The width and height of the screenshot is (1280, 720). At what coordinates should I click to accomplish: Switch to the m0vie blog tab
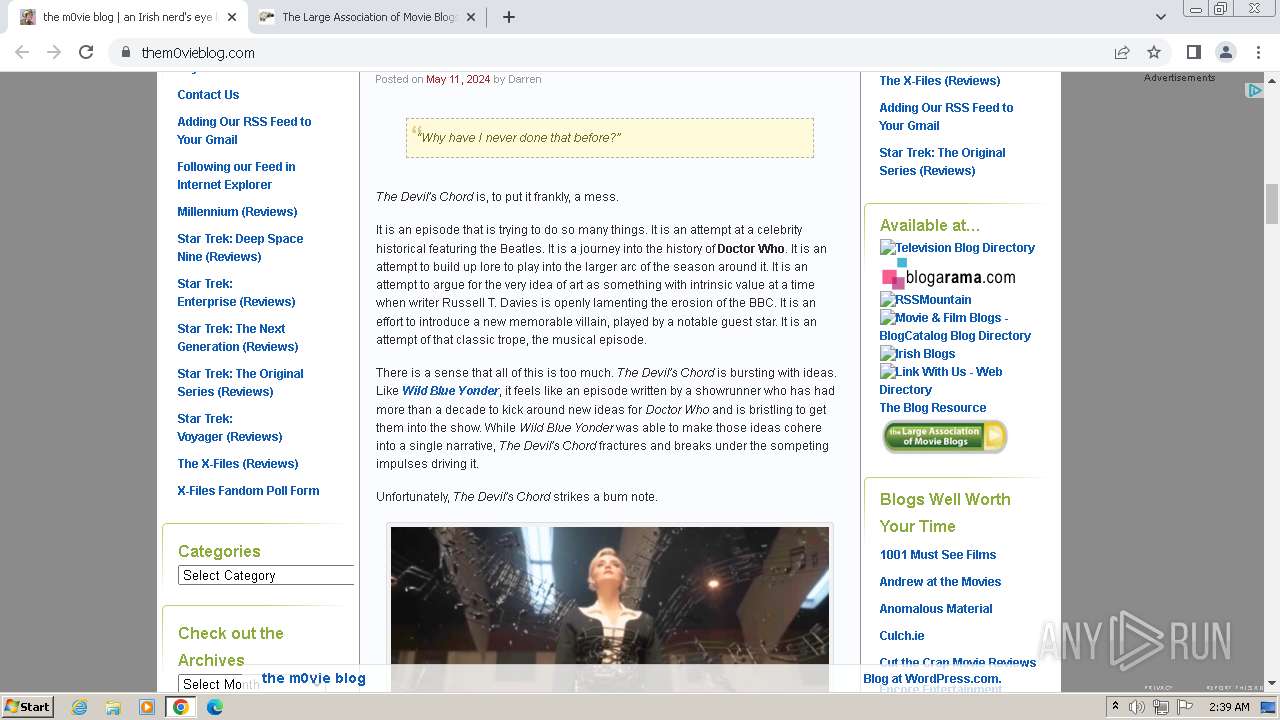pos(128,17)
